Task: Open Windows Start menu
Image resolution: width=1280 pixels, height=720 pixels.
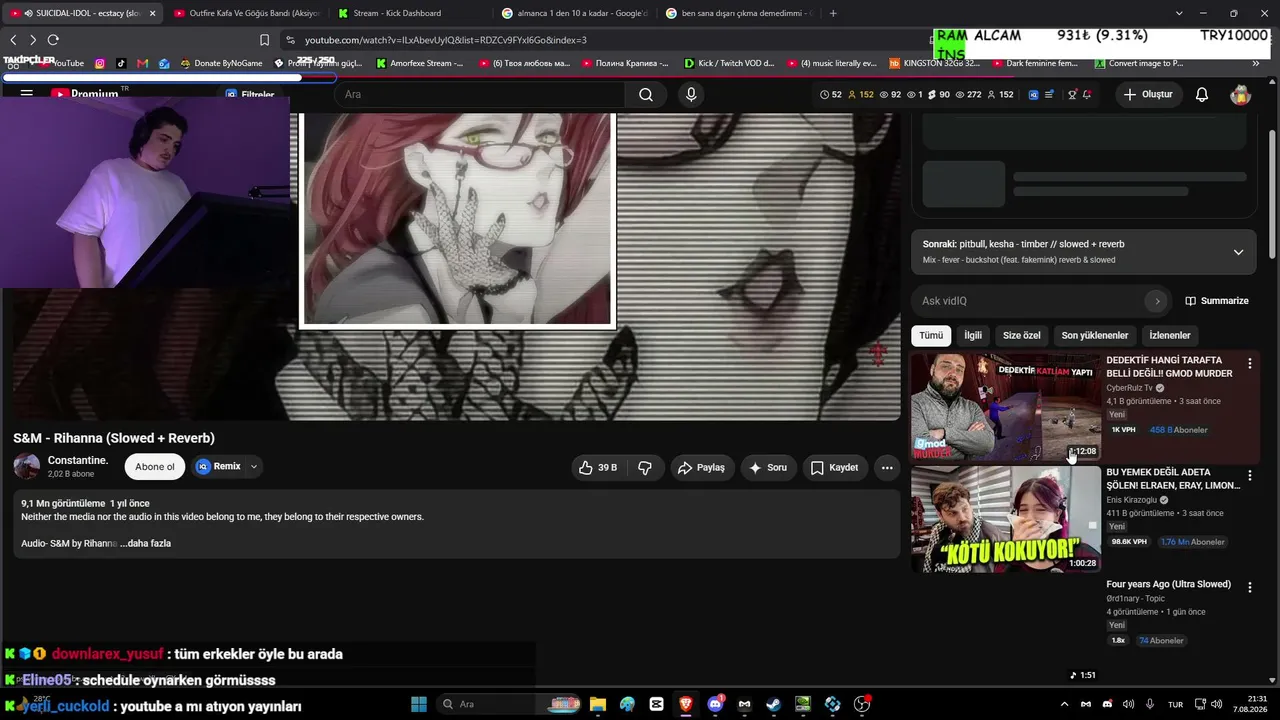Action: (419, 704)
